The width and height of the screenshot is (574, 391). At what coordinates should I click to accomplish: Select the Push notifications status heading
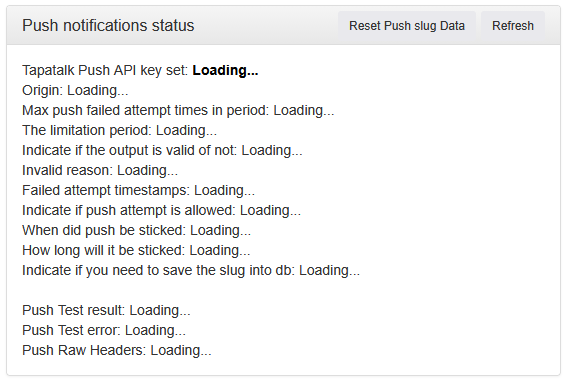coord(108,26)
